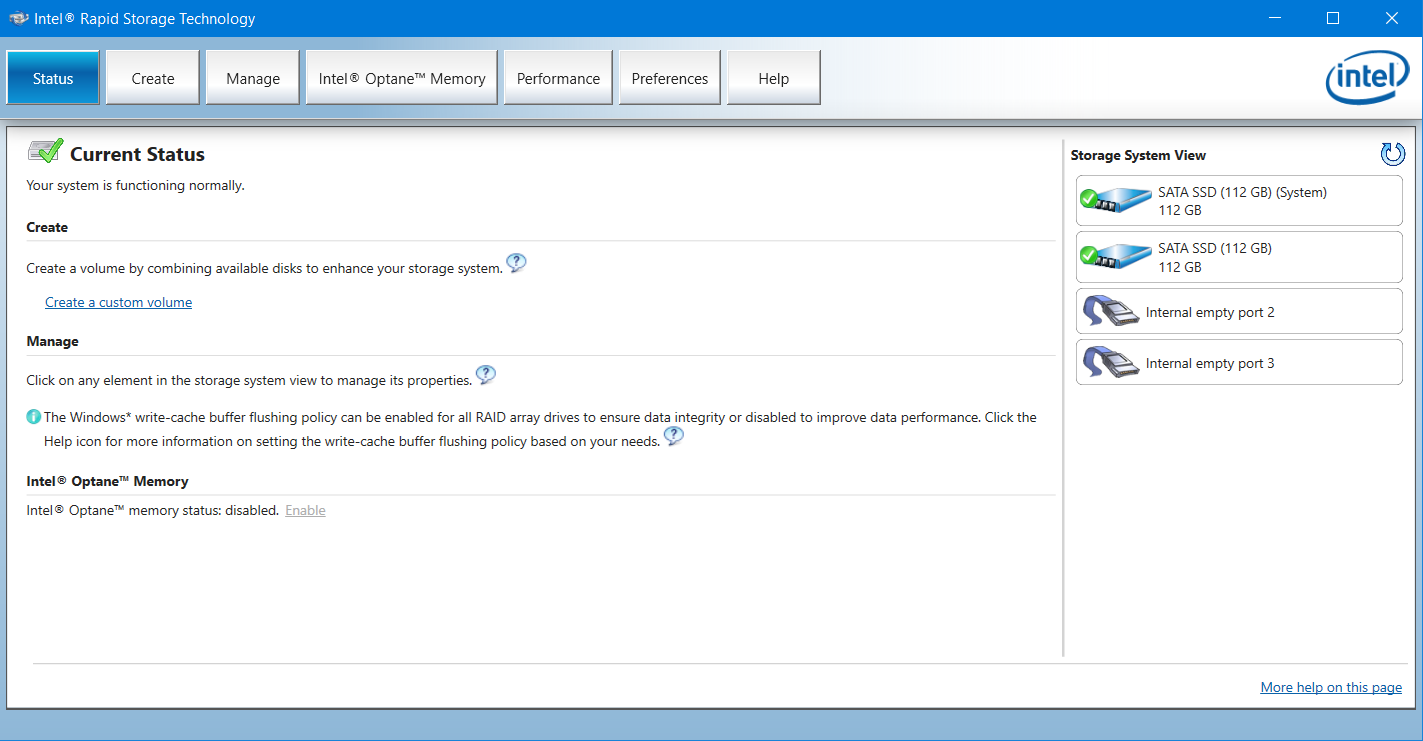Open the Status tab
The width and height of the screenshot is (1423, 741).
(x=53, y=78)
